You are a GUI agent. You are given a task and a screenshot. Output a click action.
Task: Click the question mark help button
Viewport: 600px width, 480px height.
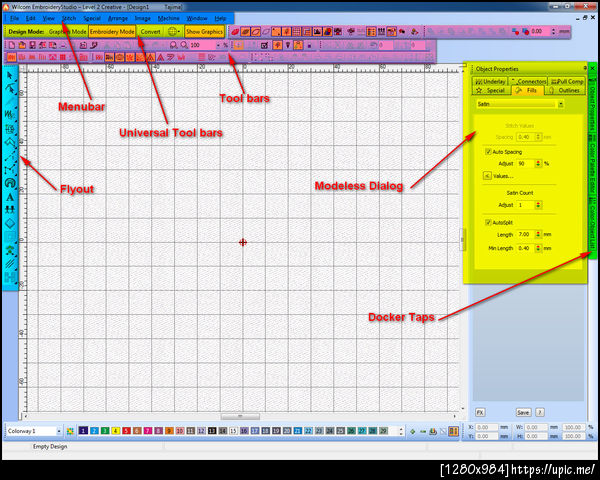point(540,412)
